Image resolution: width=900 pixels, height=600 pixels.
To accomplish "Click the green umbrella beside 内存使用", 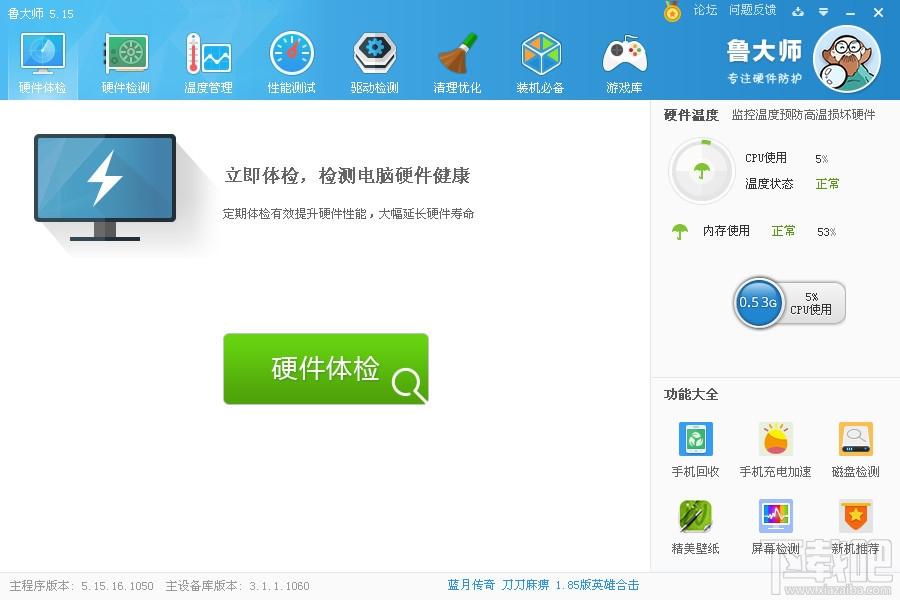I will [680, 231].
